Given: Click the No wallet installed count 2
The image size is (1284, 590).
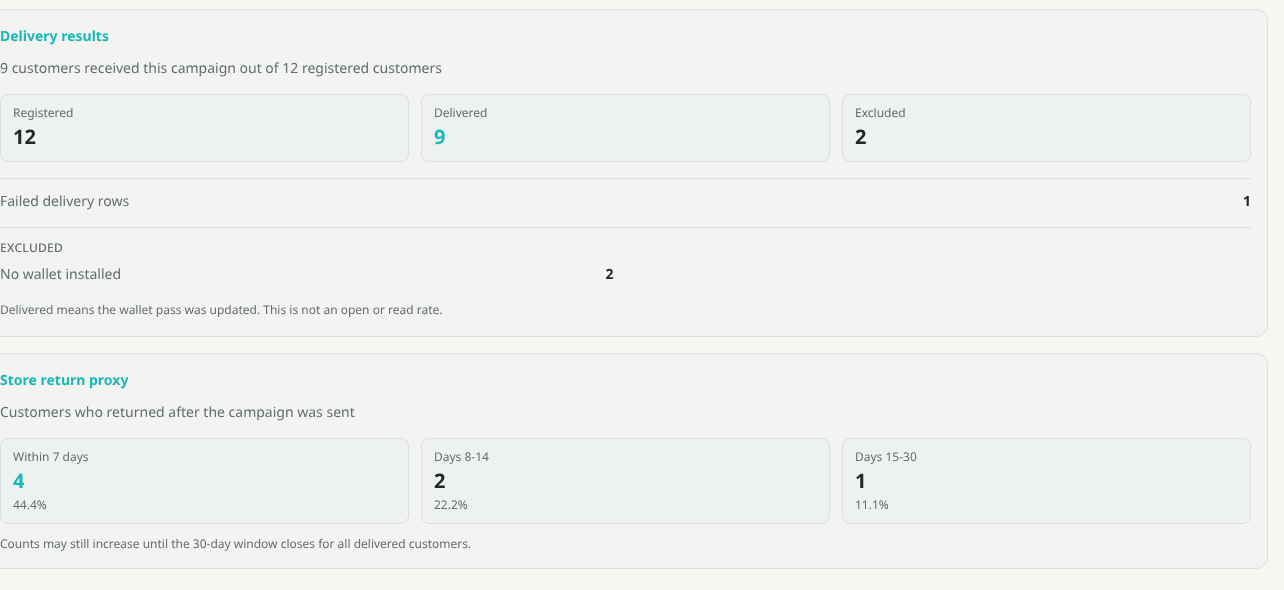Looking at the screenshot, I should (609, 274).
